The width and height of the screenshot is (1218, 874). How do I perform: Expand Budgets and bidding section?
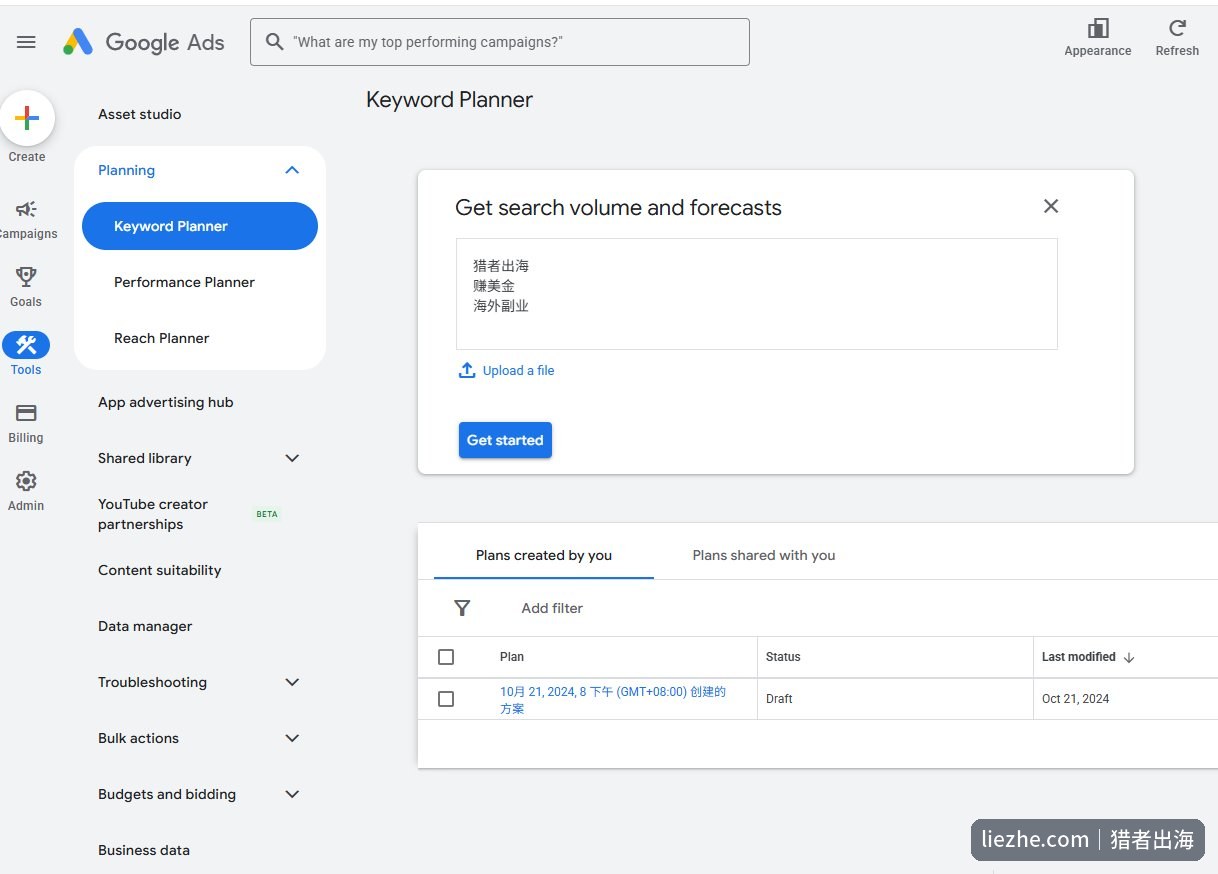click(292, 794)
